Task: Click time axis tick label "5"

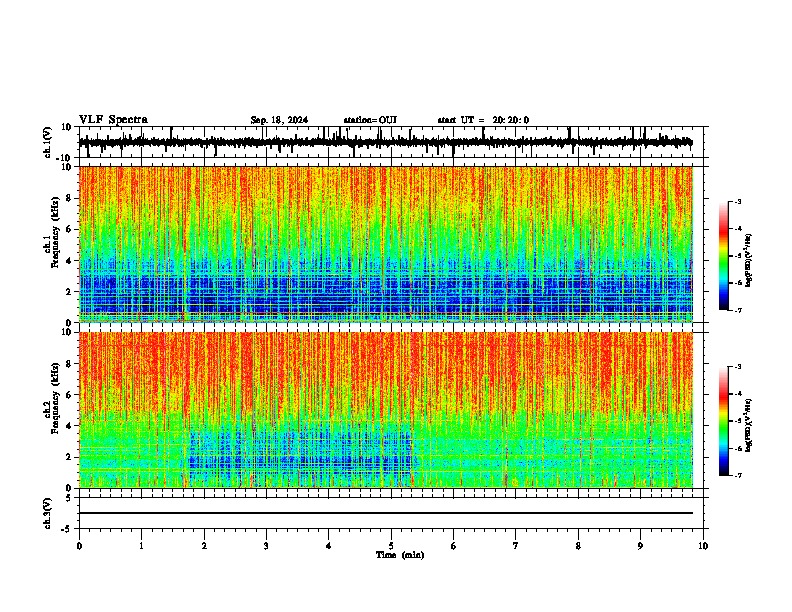Action: (x=391, y=546)
